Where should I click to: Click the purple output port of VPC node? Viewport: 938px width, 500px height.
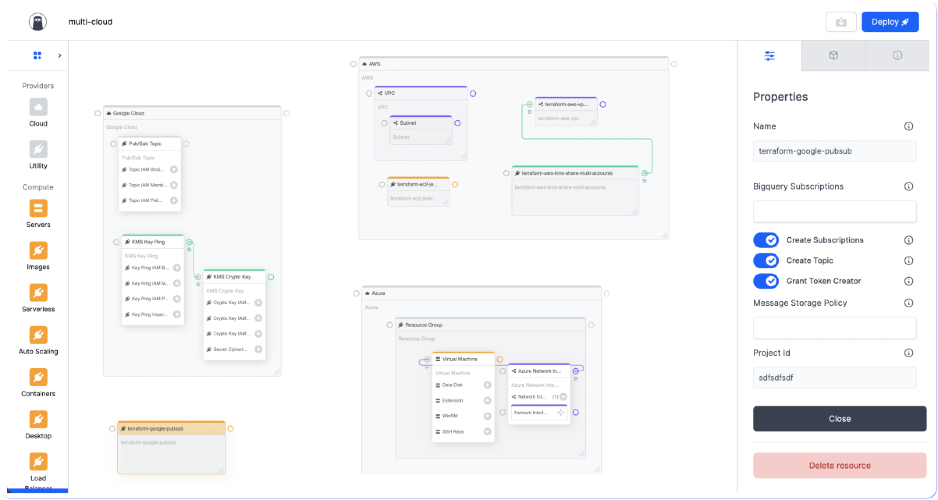(x=473, y=94)
